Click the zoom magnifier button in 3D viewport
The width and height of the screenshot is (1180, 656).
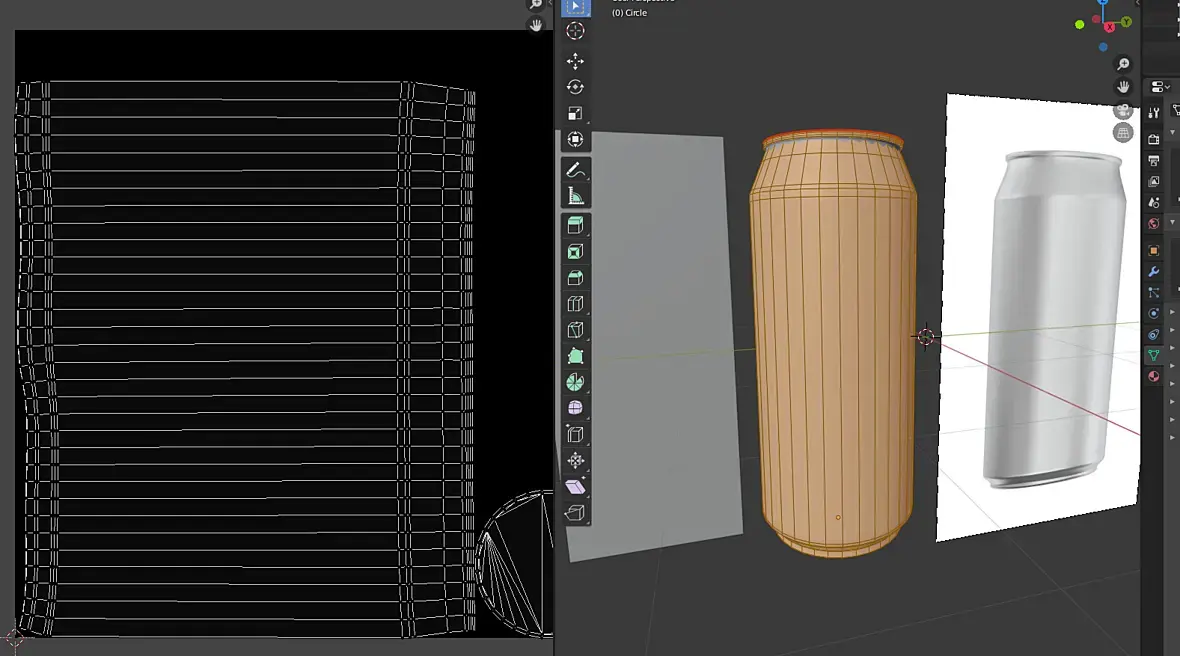coord(1124,64)
